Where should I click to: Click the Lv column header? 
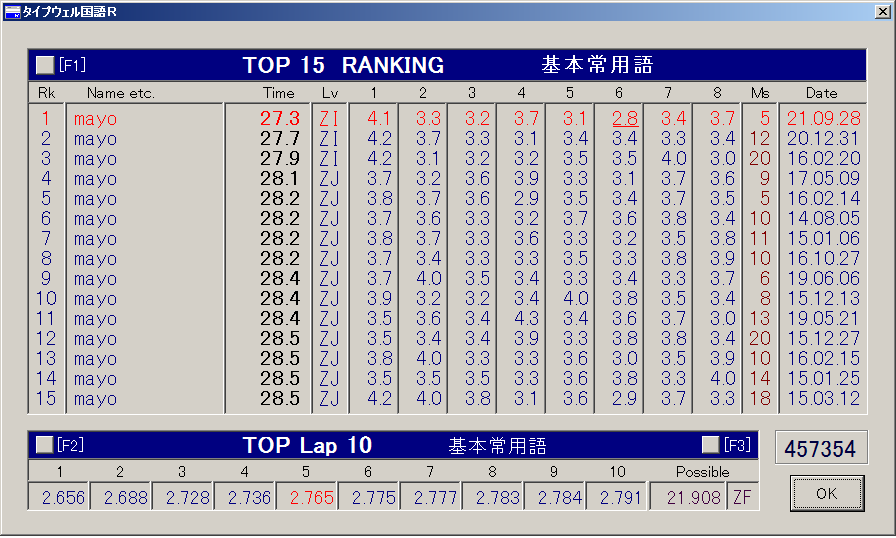point(330,93)
